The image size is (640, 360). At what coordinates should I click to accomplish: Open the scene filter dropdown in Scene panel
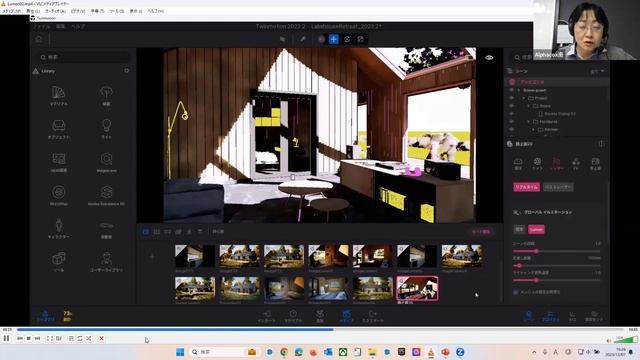tap(597, 71)
